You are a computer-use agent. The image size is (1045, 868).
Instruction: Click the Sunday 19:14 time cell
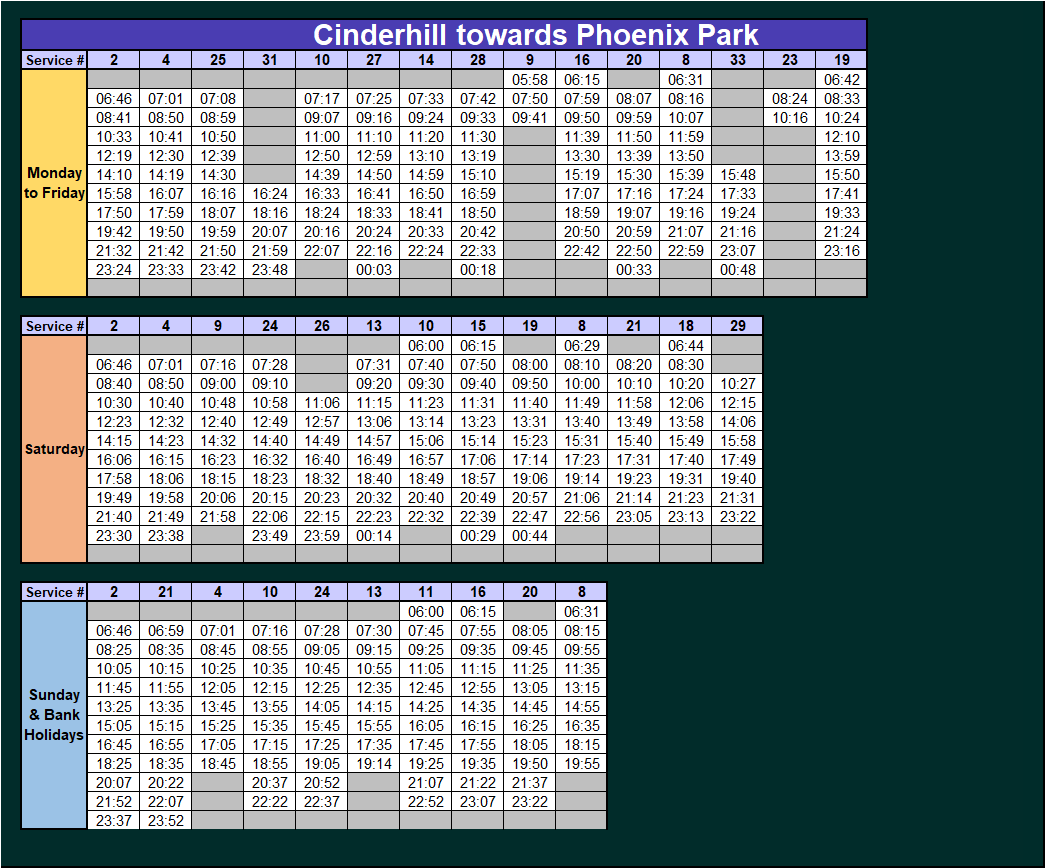(x=374, y=764)
